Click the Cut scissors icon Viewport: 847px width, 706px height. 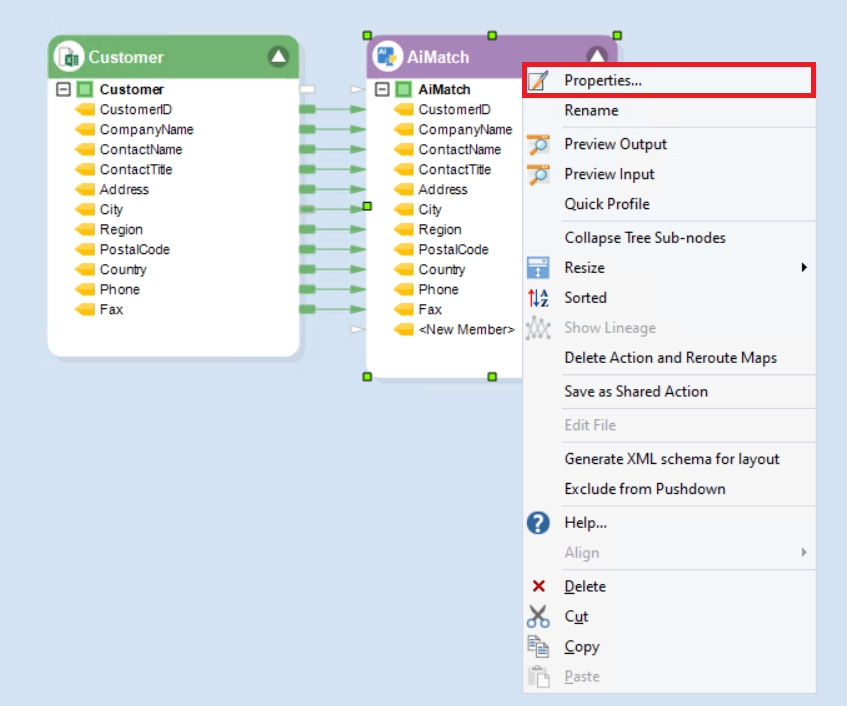538,617
